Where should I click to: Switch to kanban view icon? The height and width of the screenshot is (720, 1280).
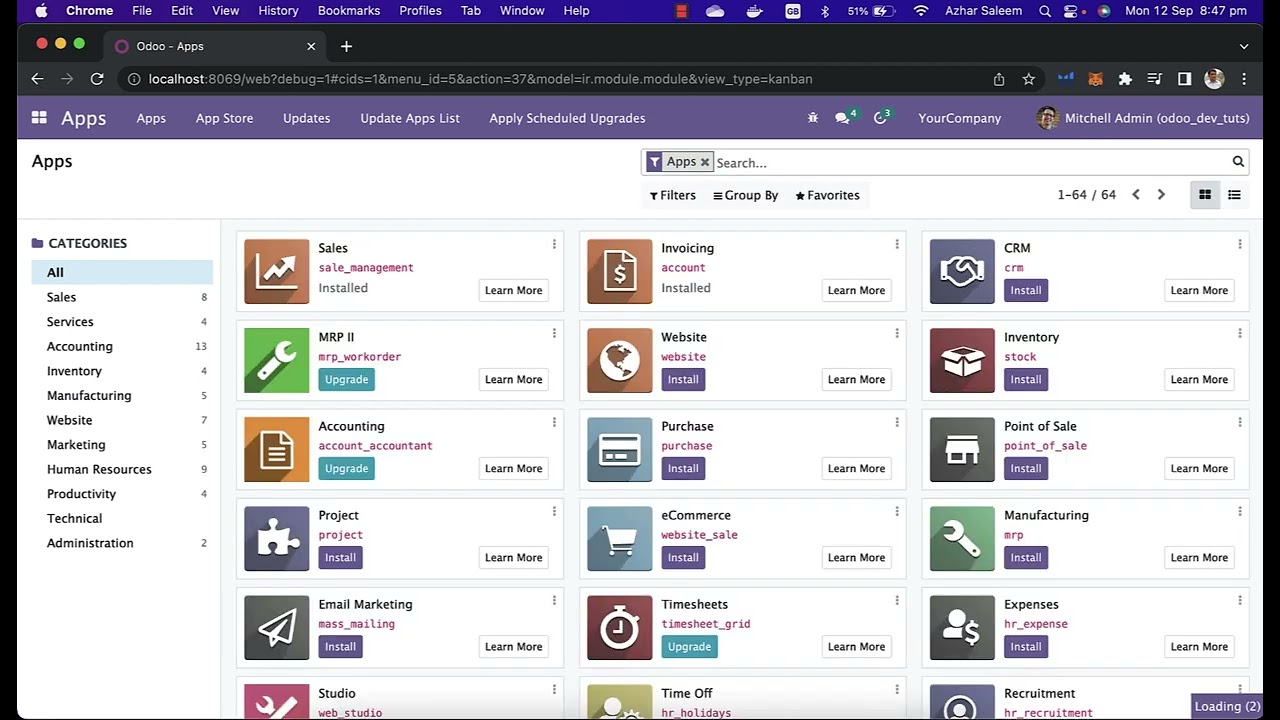click(1205, 195)
